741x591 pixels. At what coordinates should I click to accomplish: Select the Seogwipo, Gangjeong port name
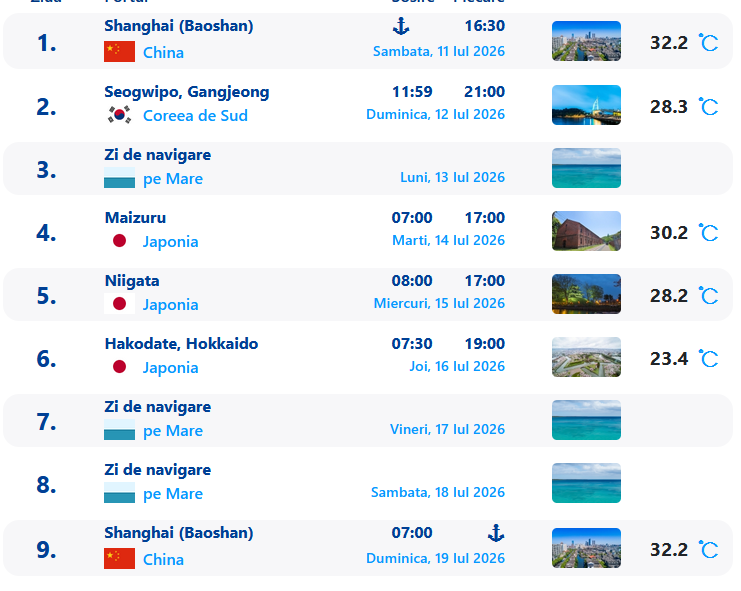(x=187, y=92)
